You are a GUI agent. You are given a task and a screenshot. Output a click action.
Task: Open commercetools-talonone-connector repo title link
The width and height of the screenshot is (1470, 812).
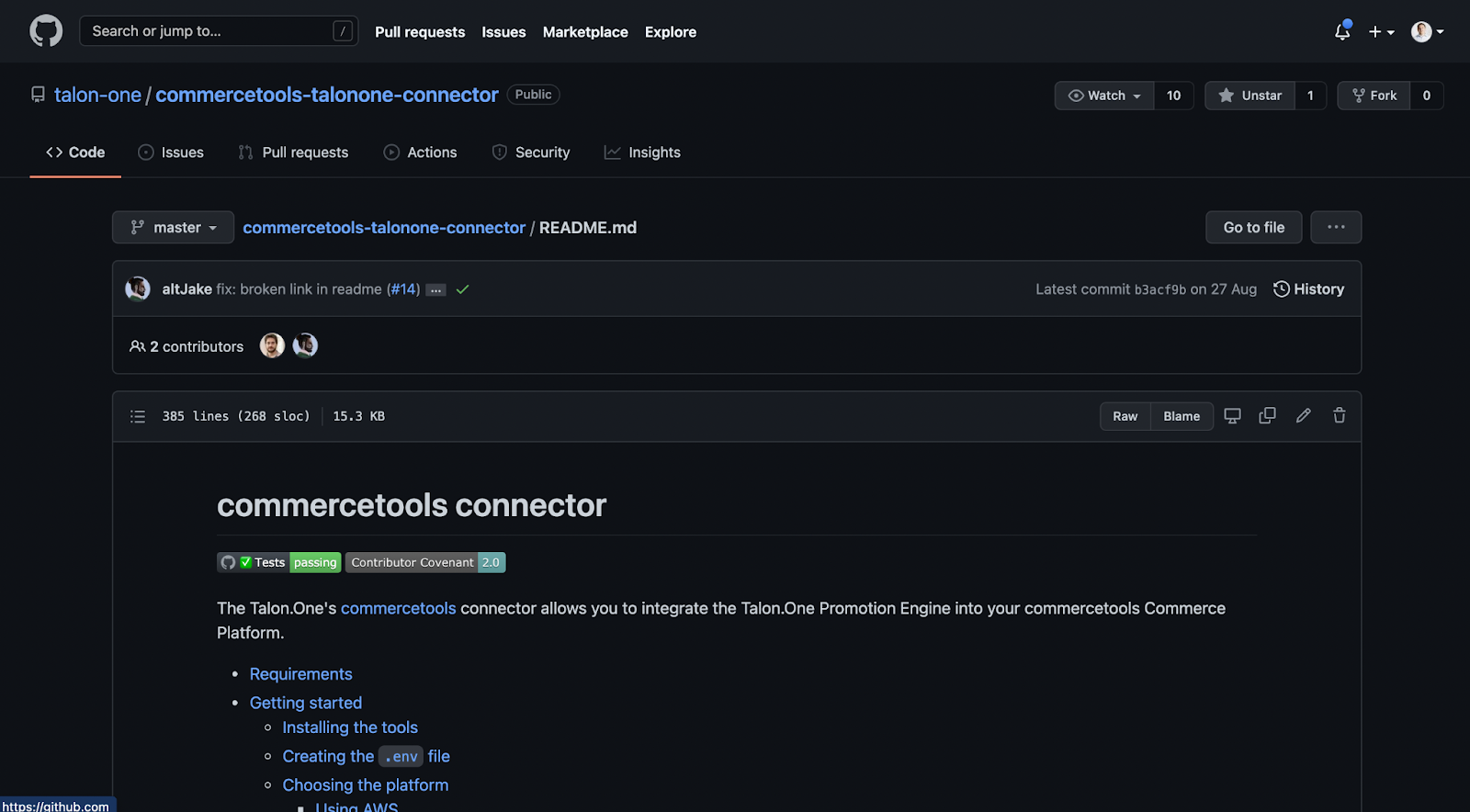[x=327, y=95]
